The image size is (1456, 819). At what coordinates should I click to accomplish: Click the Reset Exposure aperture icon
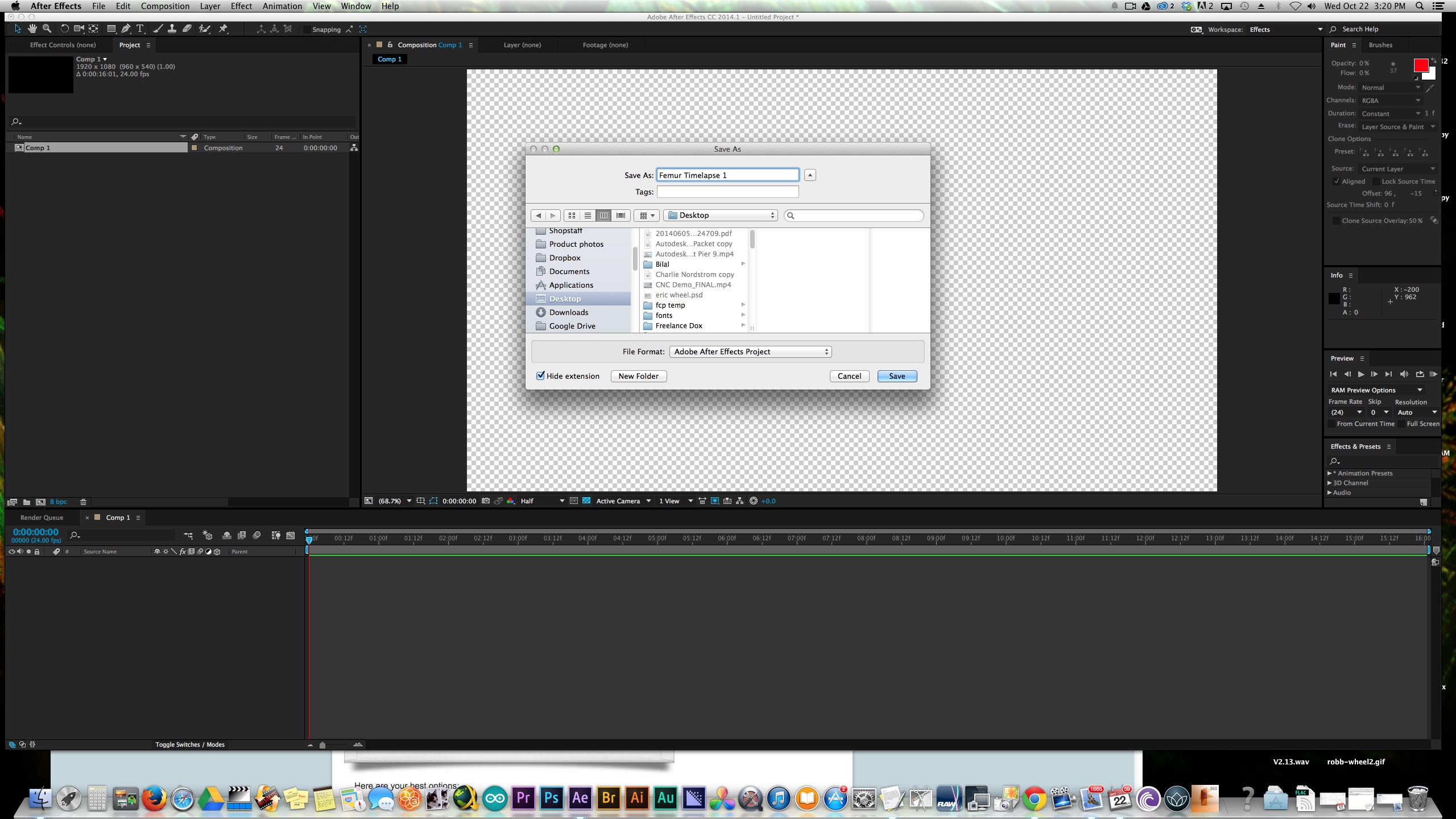754,501
